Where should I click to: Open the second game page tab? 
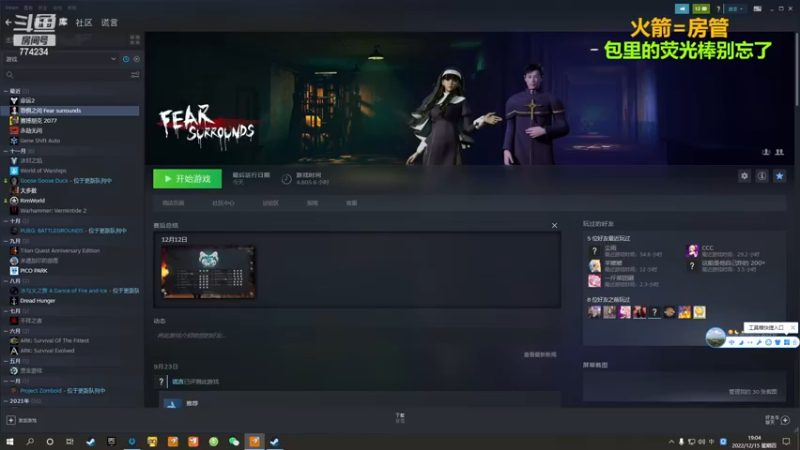[x=223, y=203]
